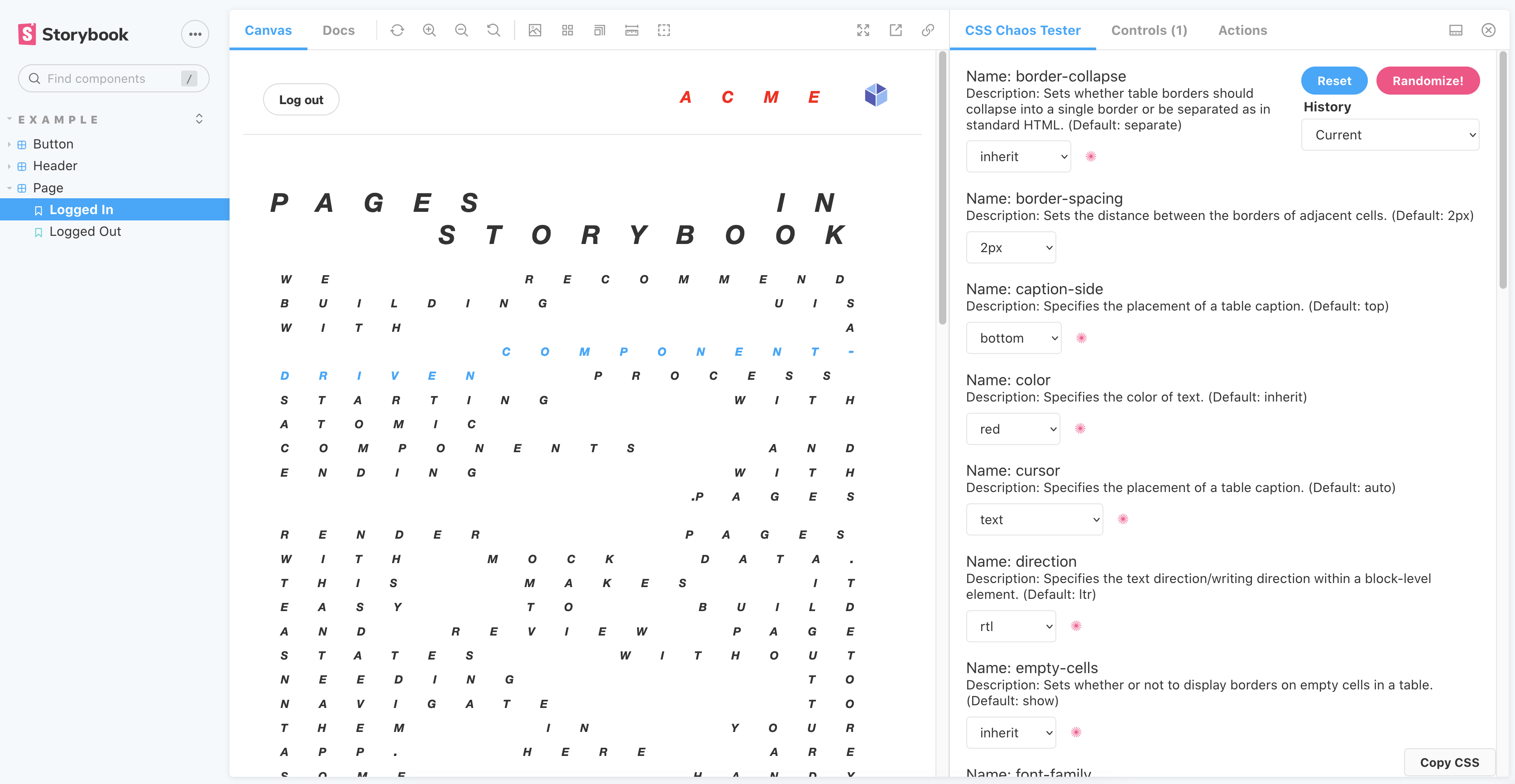1515x784 pixels.
Task: Switch to the Docs tab
Action: click(338, 30)
